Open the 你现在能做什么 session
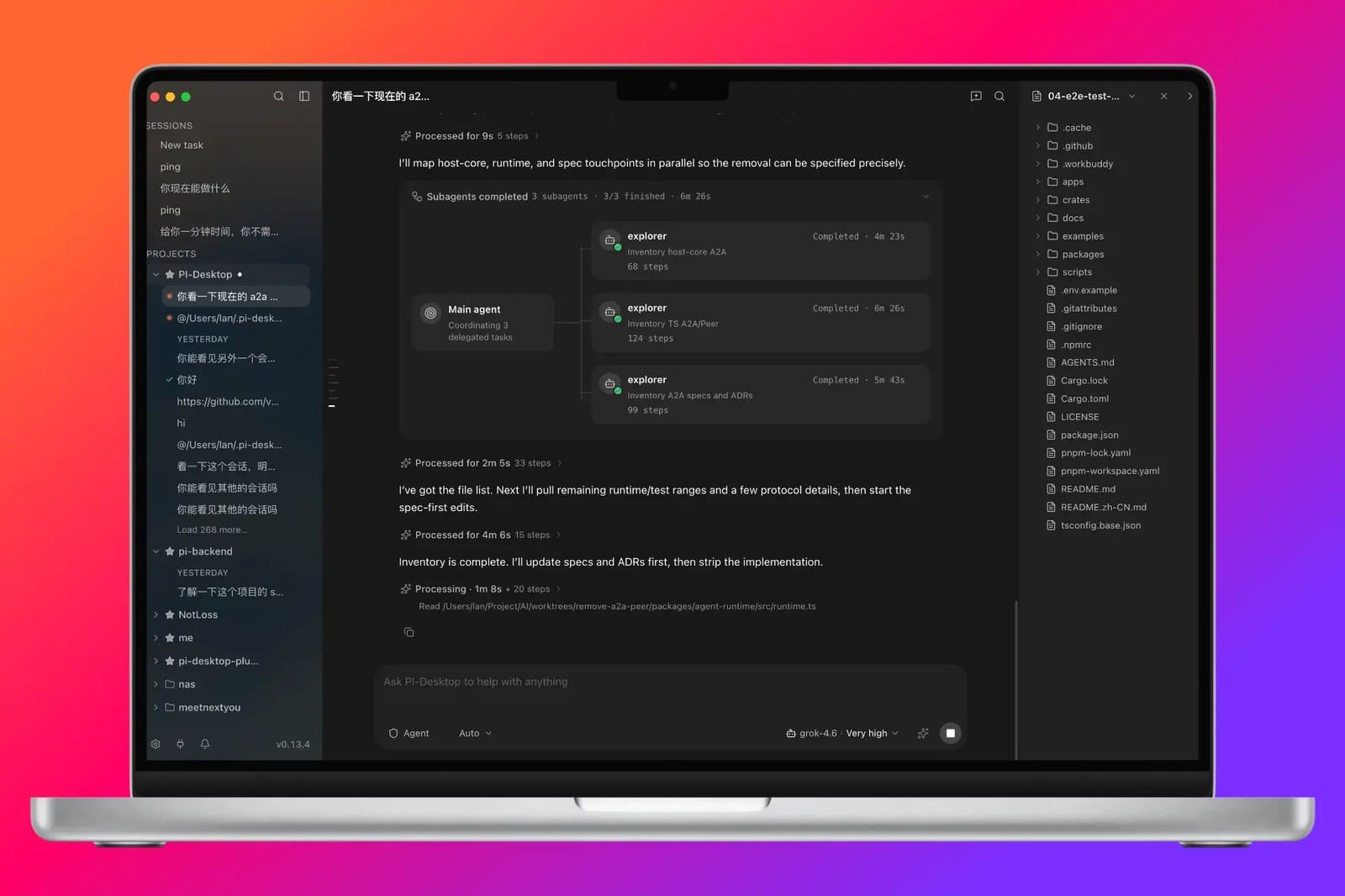The height and width of the screenshot is (896, 1345). tap(195, 188)
